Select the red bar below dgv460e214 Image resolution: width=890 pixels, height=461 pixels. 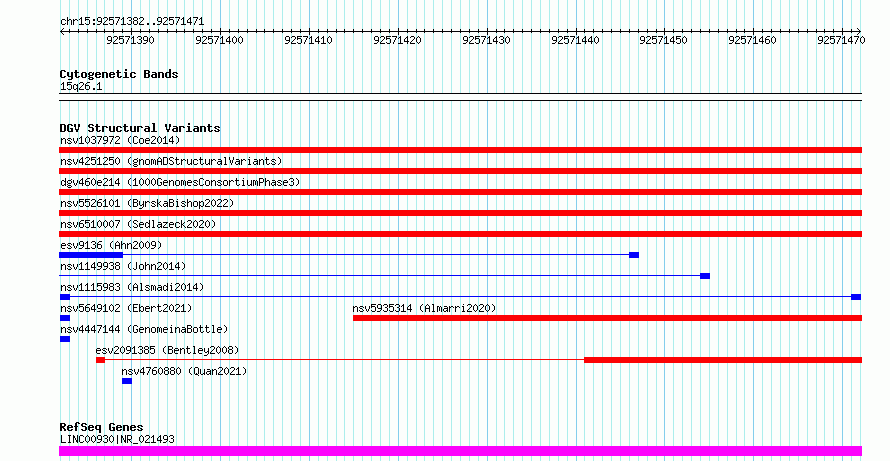pos(460,192)
